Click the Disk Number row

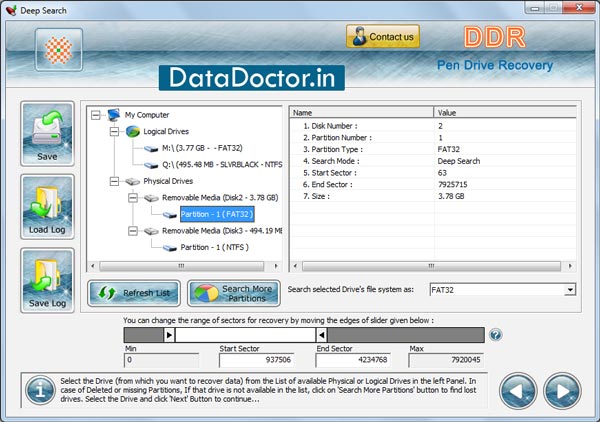[x=433, y=126]
